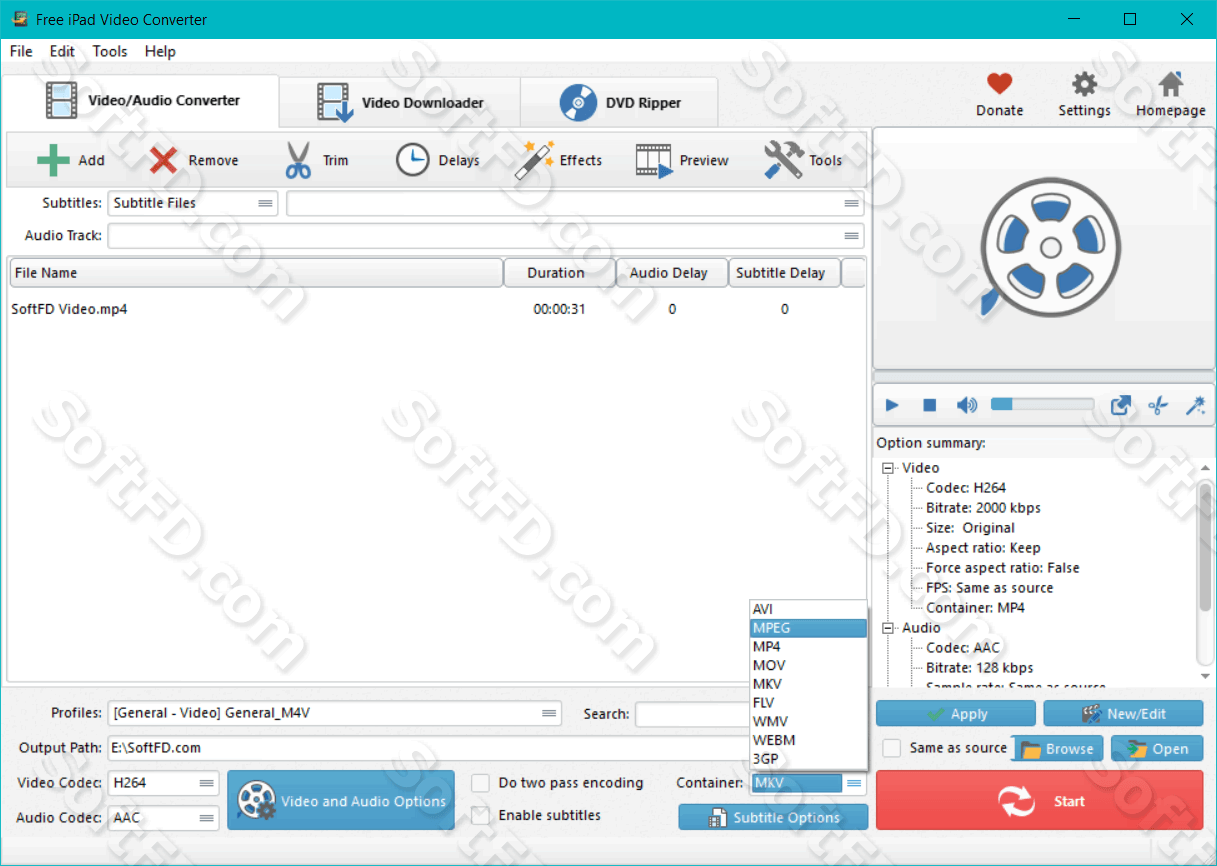Open the Video Codec dropdown
The image size is (1217, 866).
pos(164,783)
